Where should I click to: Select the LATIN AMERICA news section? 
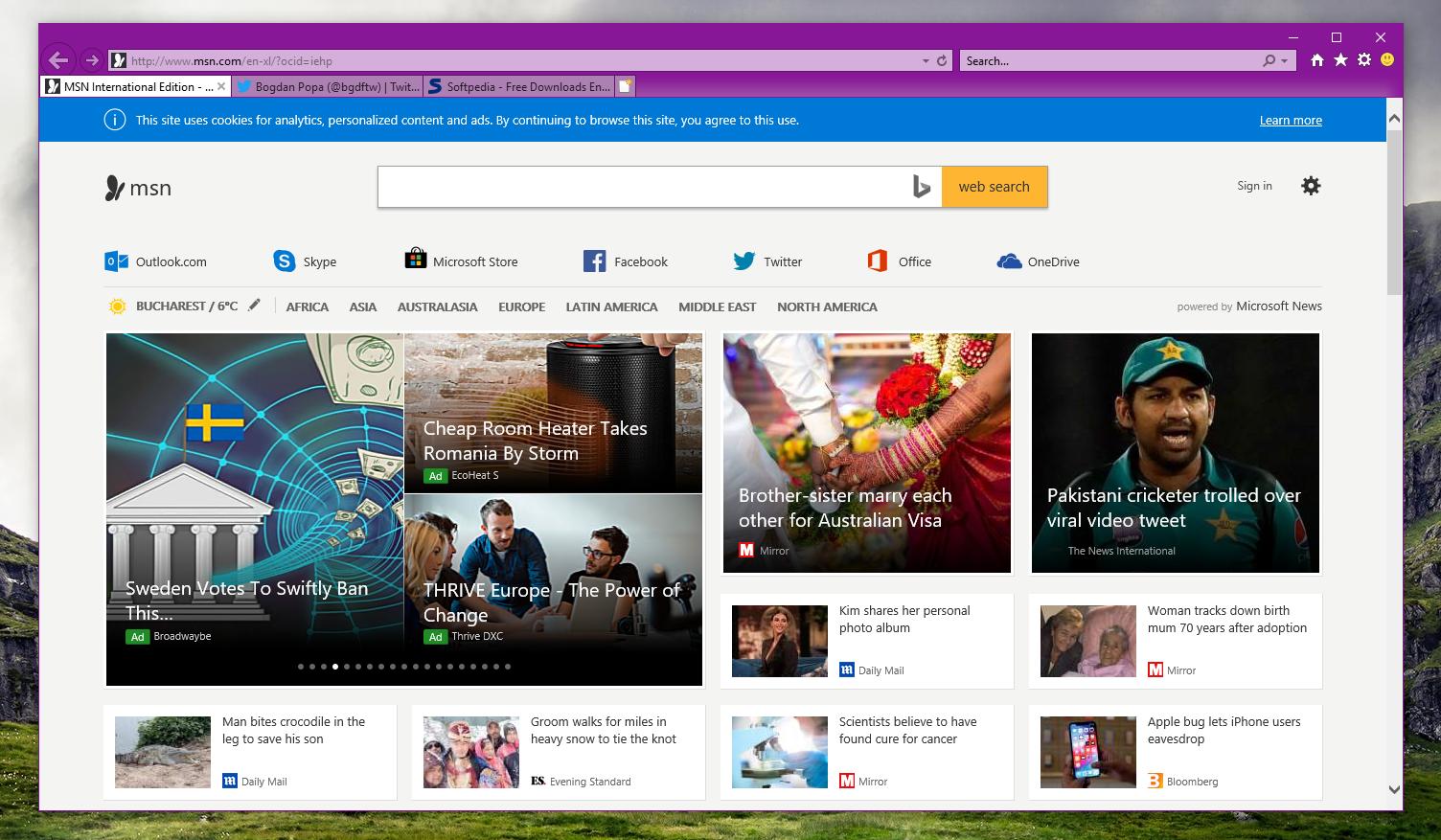coord(611,307)
